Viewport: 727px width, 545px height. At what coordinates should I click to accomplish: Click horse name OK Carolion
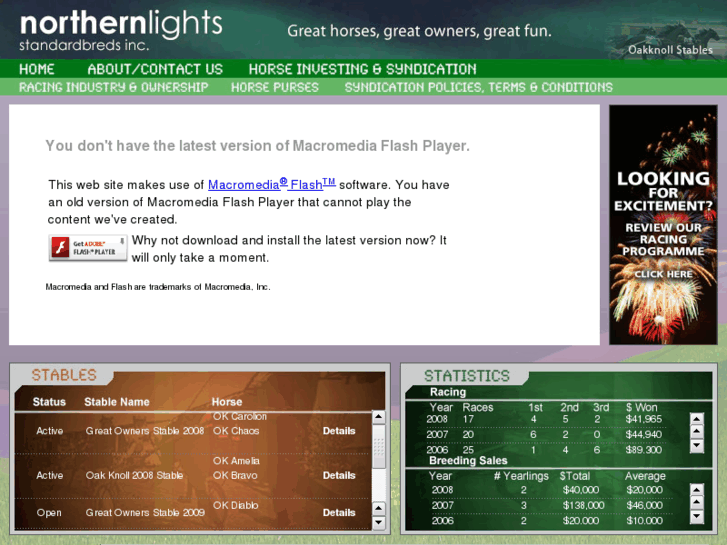tap(240, 417)
